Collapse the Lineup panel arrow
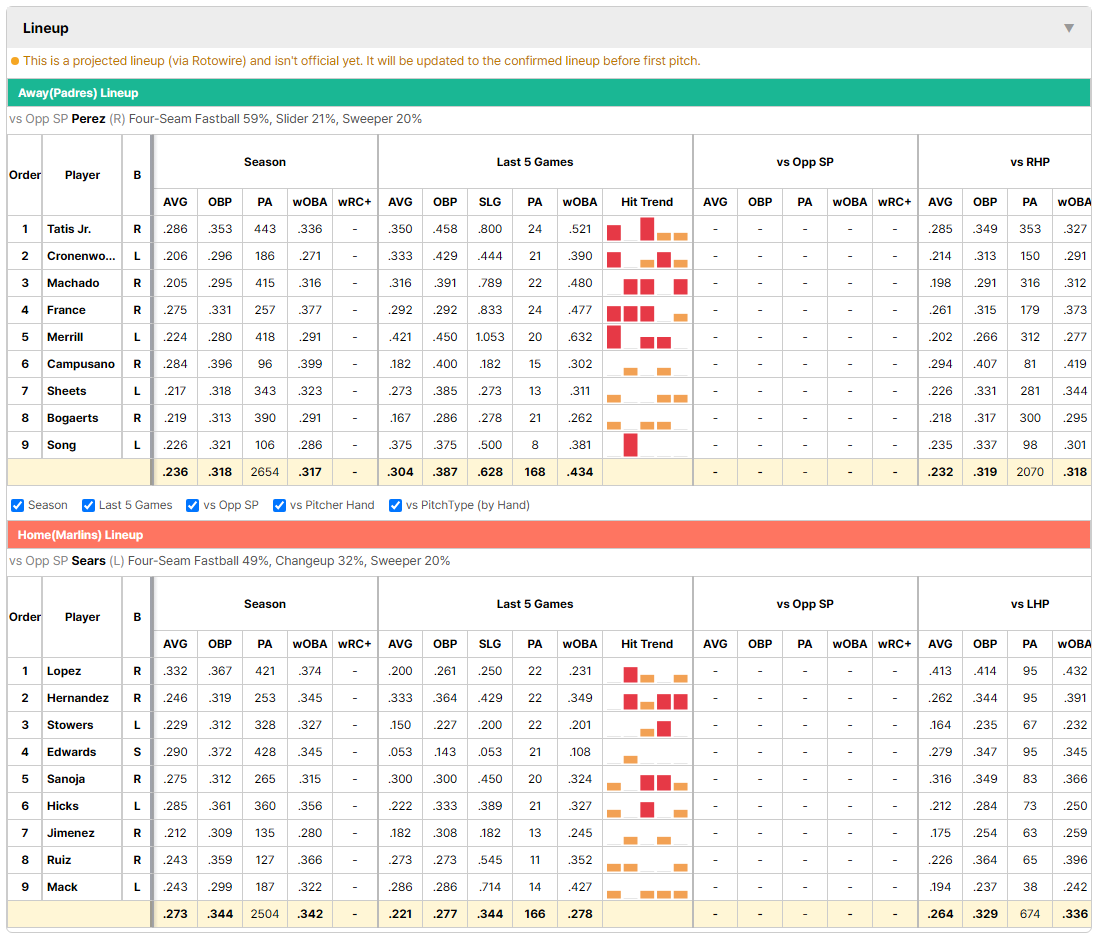The height and width of the screenshot is (939, 1098). 1069,28
